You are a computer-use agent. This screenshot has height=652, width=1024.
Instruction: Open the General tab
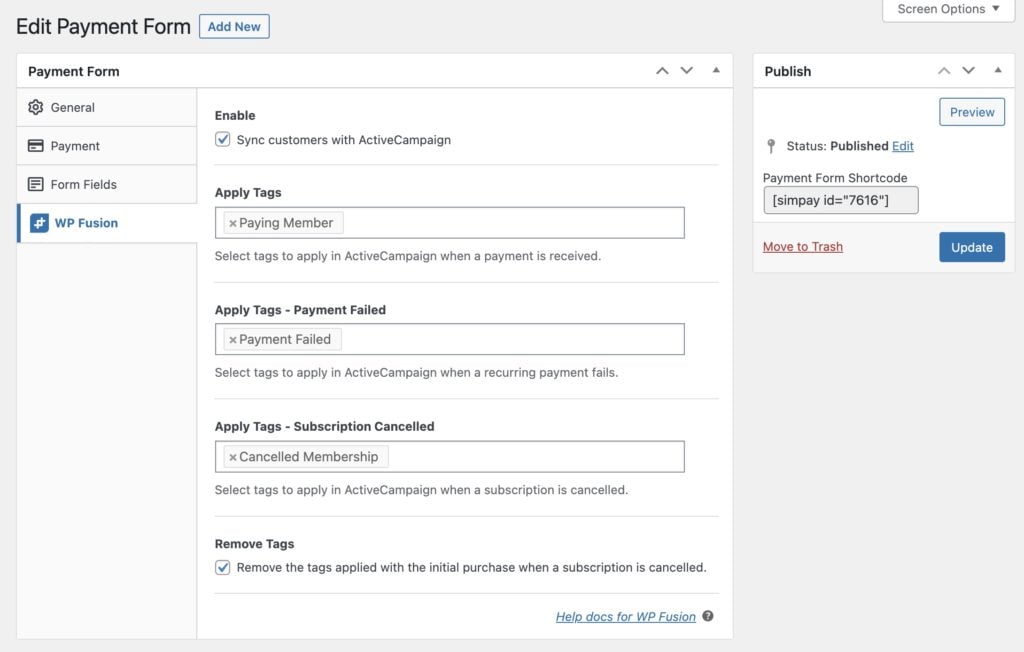[106, 107]
